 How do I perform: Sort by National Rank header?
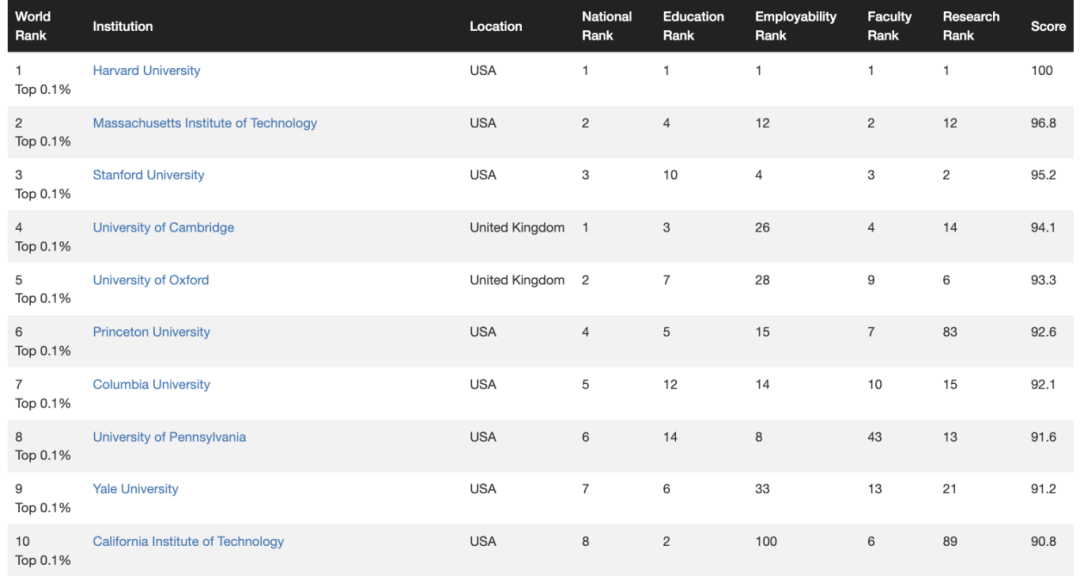click(x=607, y=26)
